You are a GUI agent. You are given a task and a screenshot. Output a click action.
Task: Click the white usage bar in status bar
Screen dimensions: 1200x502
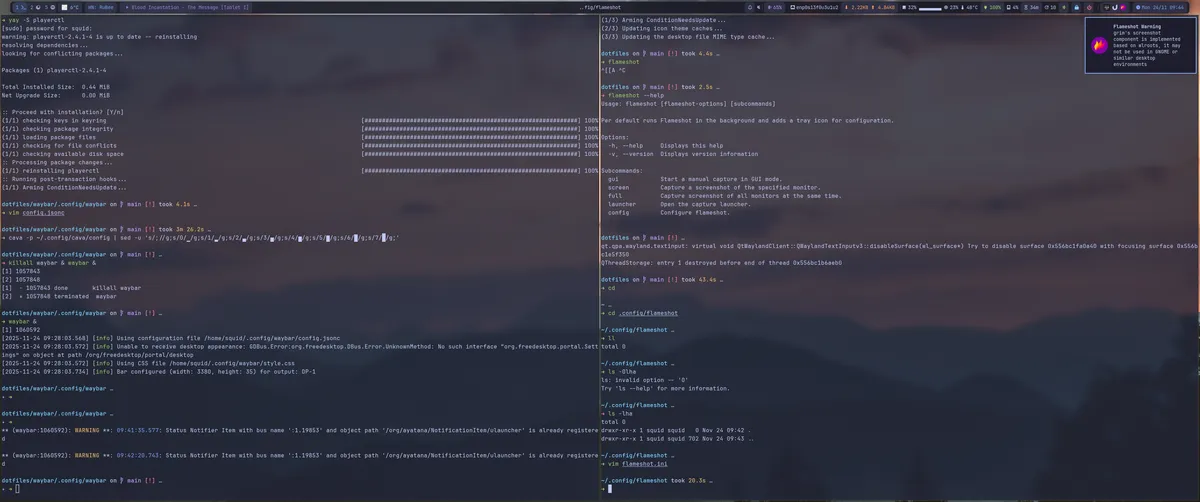931,7
